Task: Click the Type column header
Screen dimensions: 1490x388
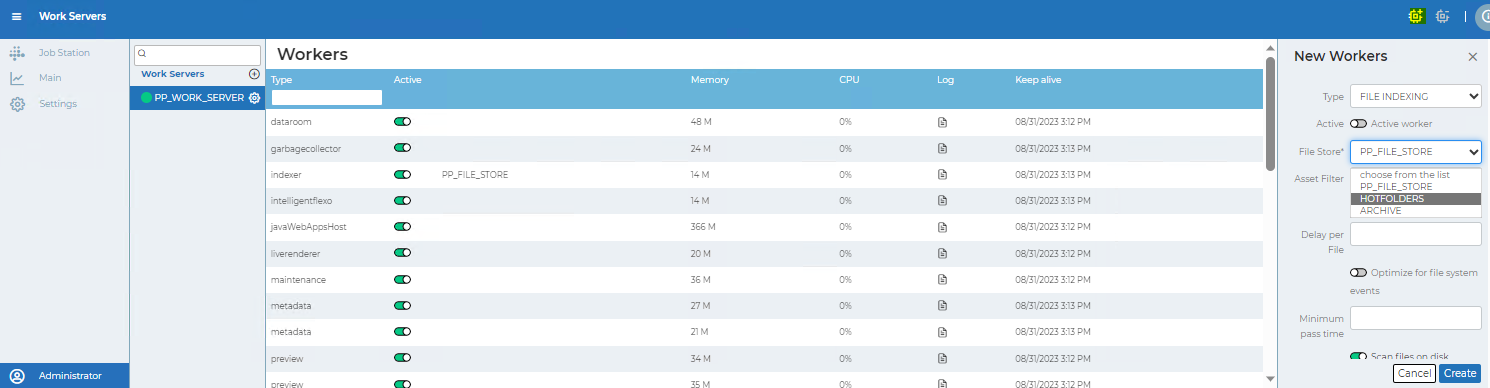Action: click(281, 79)
